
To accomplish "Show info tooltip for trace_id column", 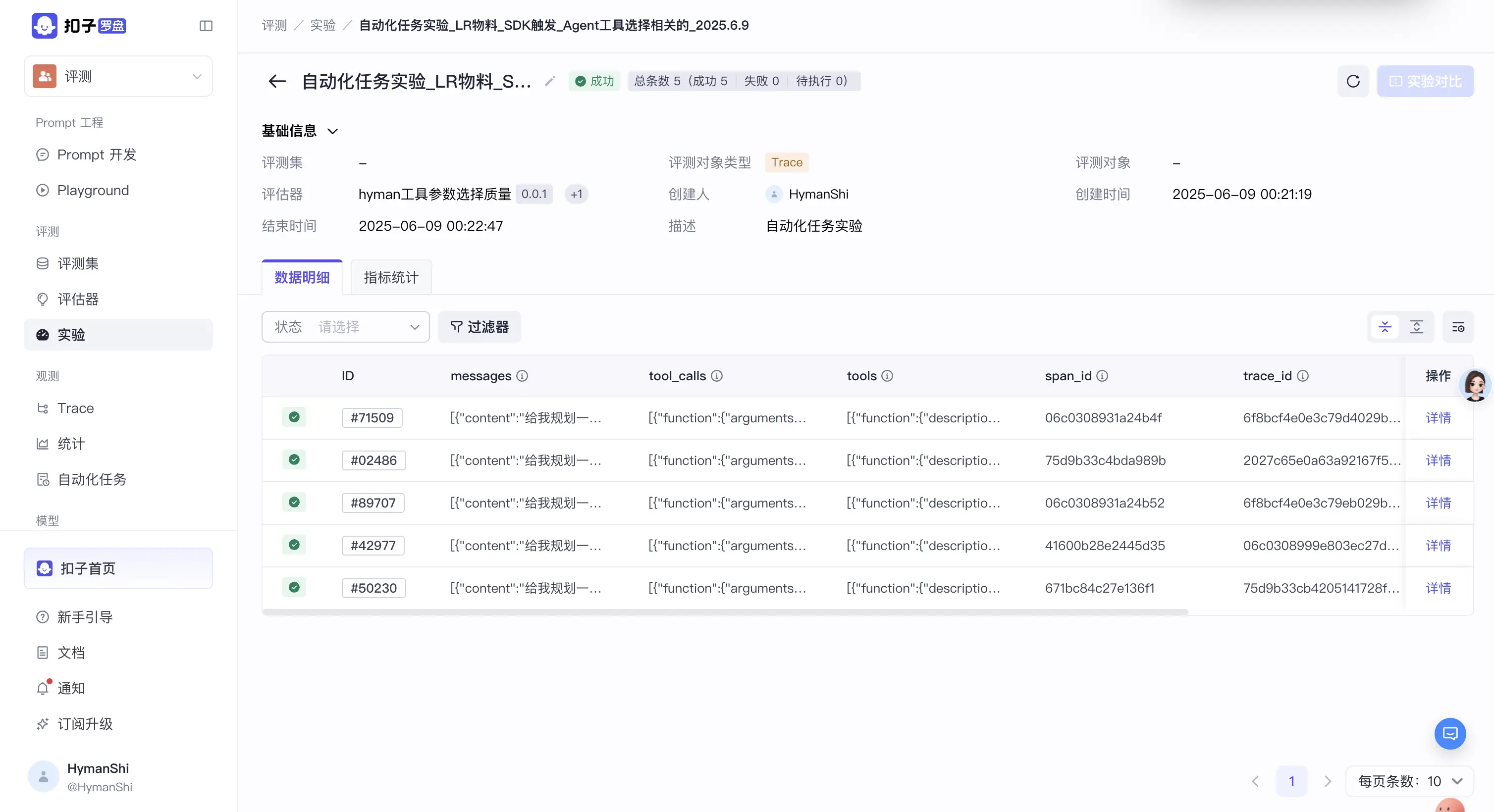I will coord(1303,376).
